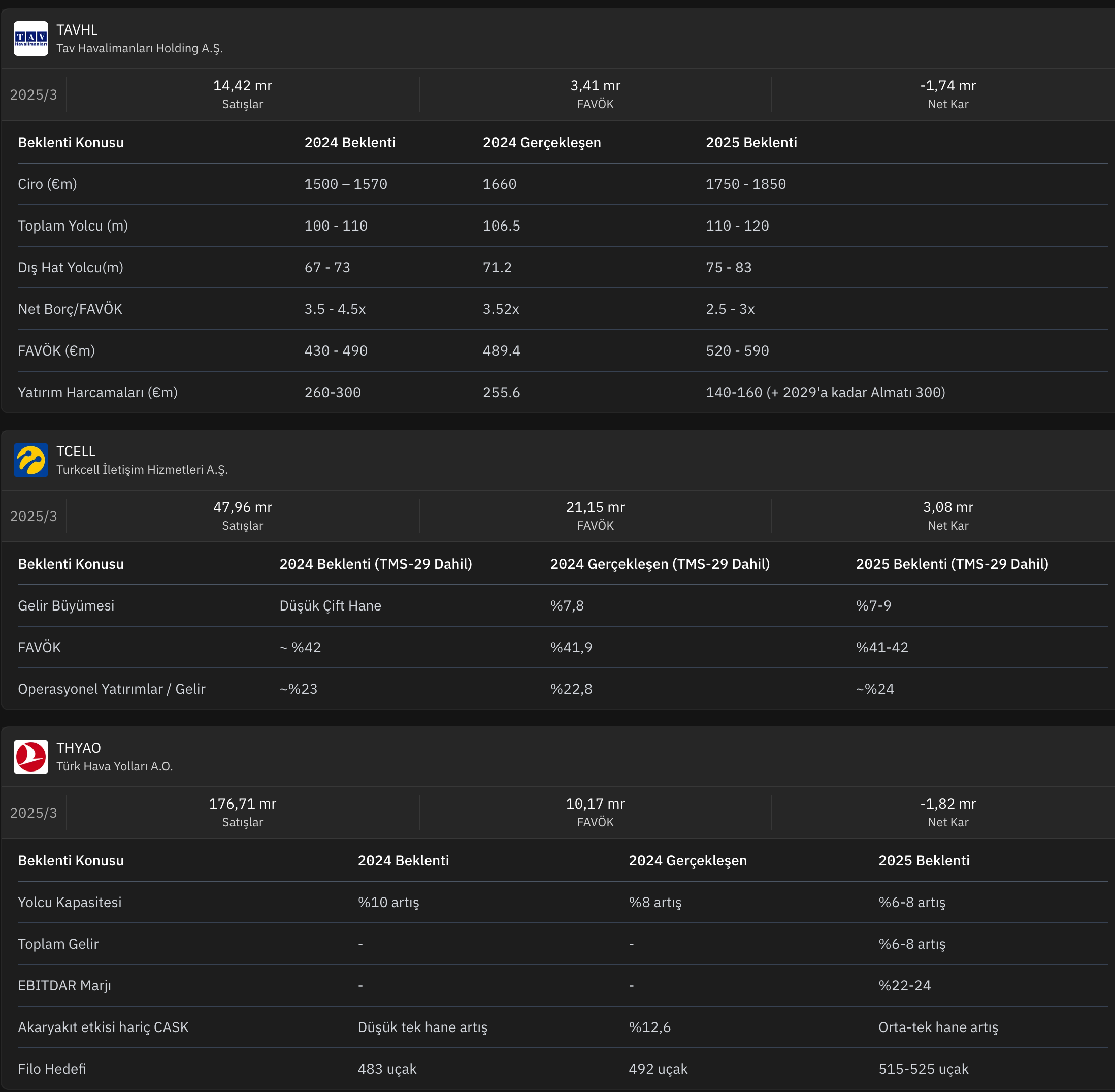Click the TAV Havalimanları logo icon
1115x1092 pixels.
pos(31,39)
